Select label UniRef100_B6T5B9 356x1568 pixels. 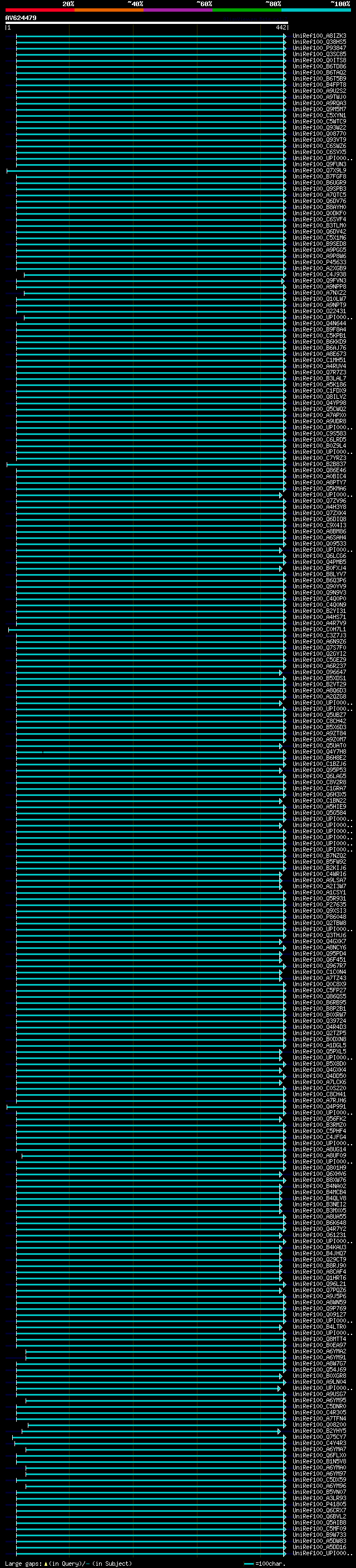coord(319,78)
